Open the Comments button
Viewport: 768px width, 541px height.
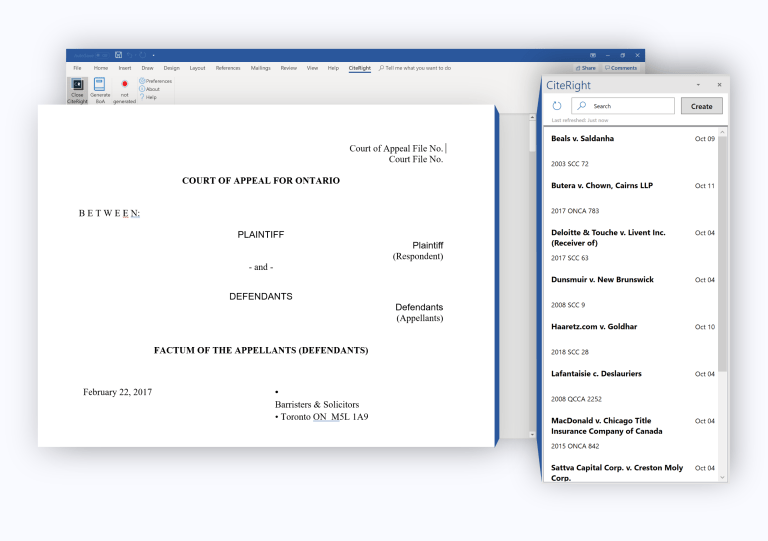pos(620,68)
